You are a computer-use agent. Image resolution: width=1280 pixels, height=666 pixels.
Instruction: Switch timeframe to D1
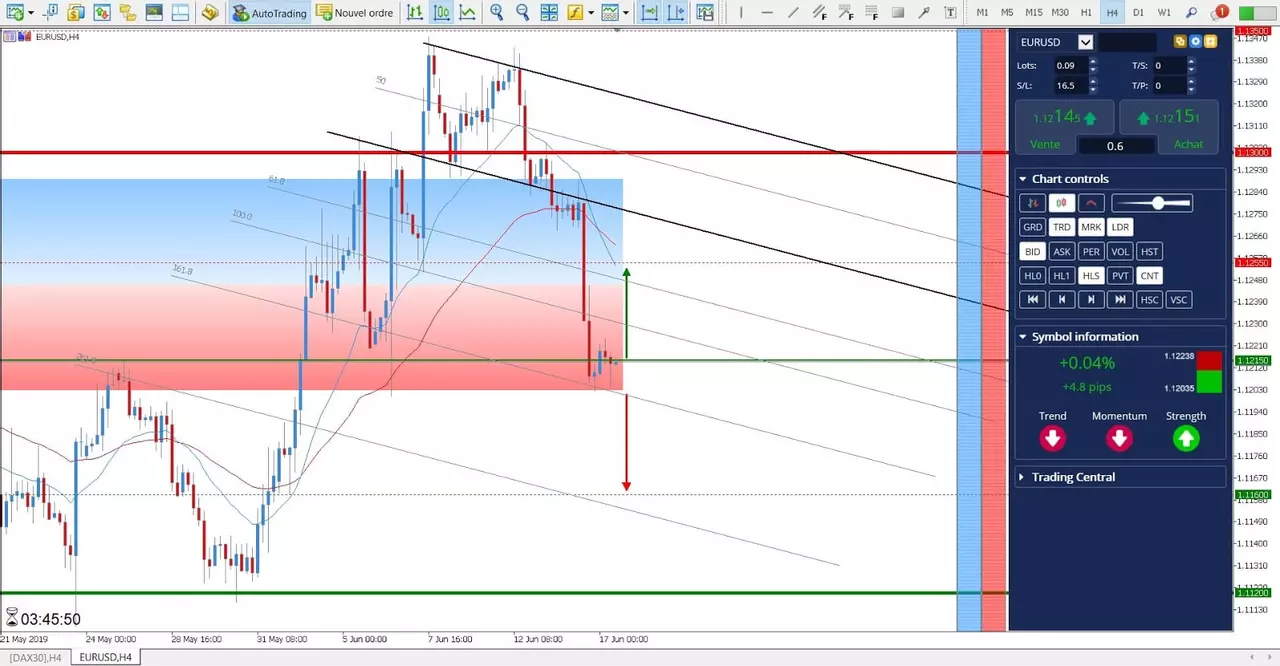click(1138, 12)
